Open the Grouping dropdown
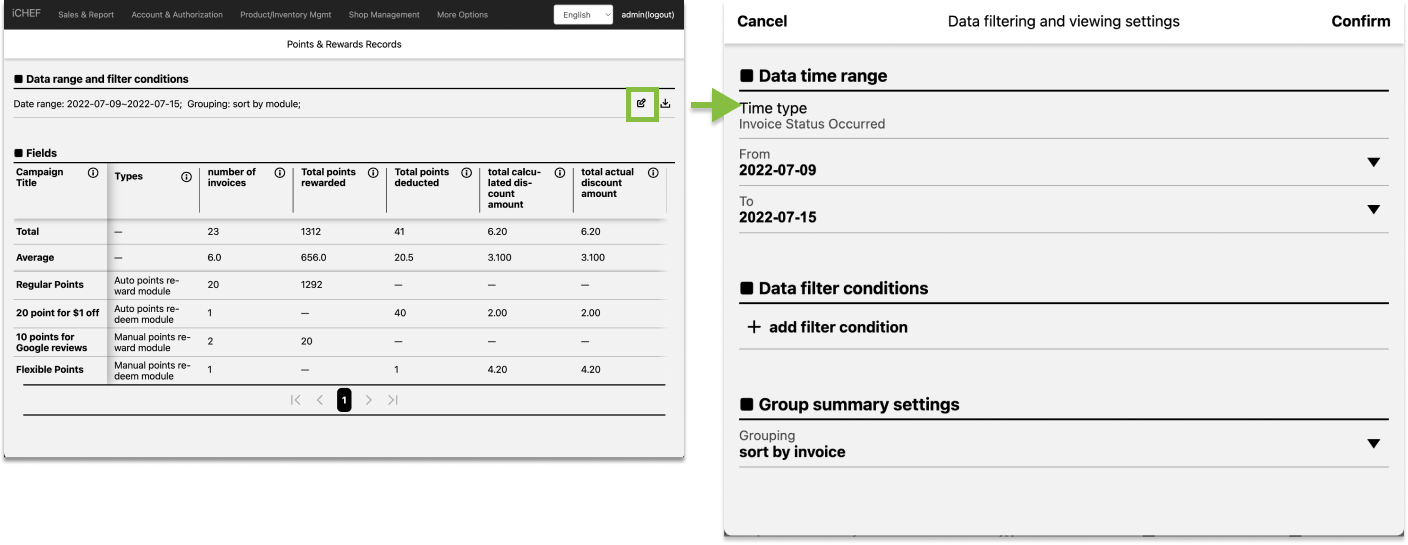Image resolution: width=1408 pixels, height=545 pixels. click(1373, 444)
